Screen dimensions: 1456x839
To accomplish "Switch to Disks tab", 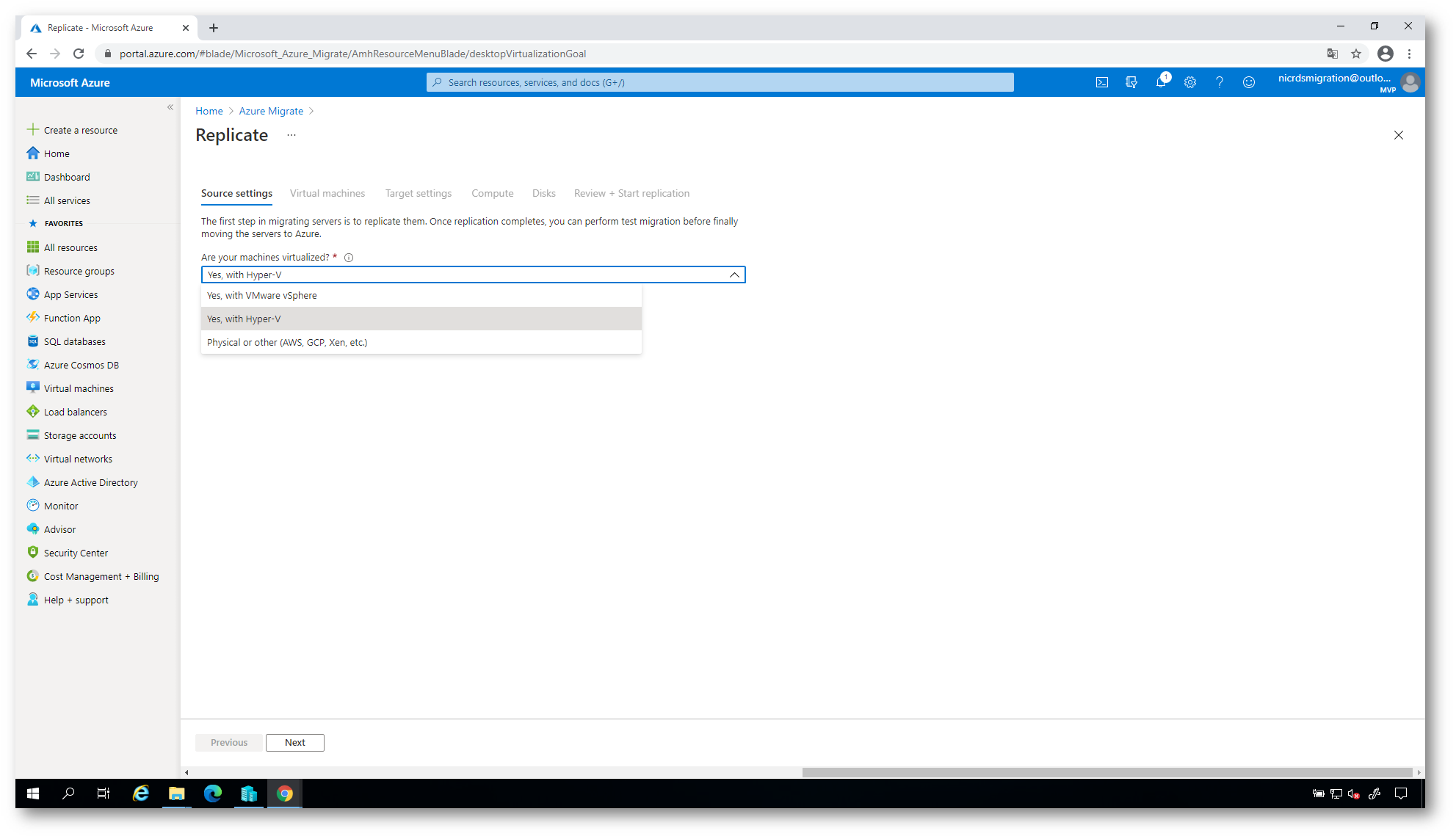I will tap(544, 194).
